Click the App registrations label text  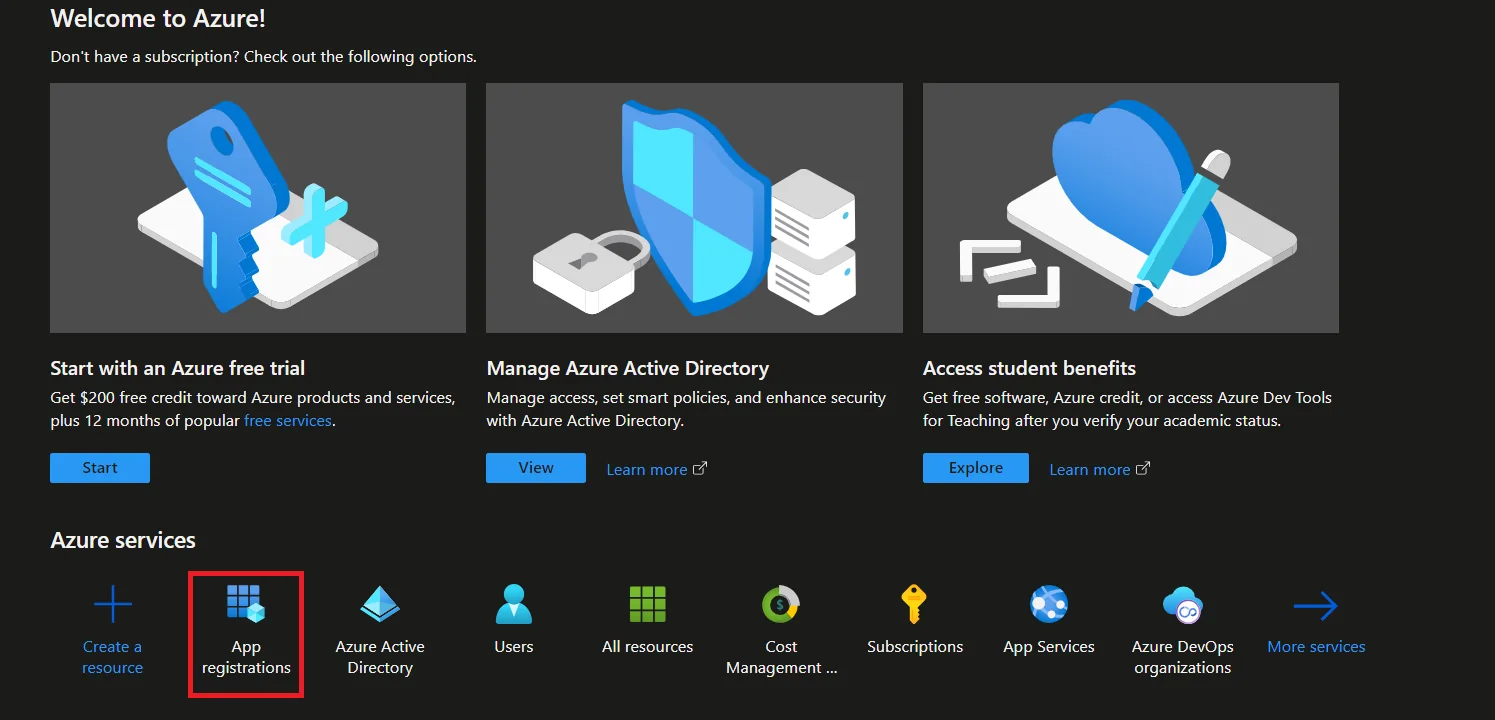pos(246,657)
